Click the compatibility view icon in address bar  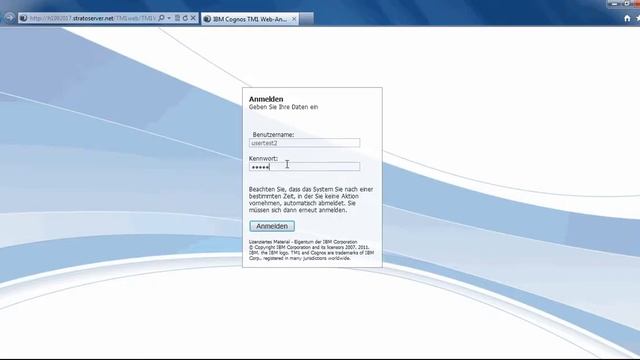[x=177, y=18]
